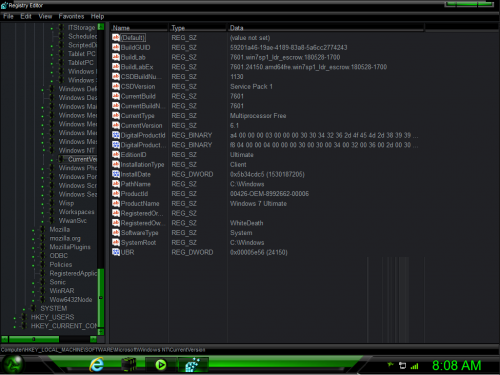Click the Registry Editor taskbar icon
This screenshot has width=500, height=375.
pos(192,365)
